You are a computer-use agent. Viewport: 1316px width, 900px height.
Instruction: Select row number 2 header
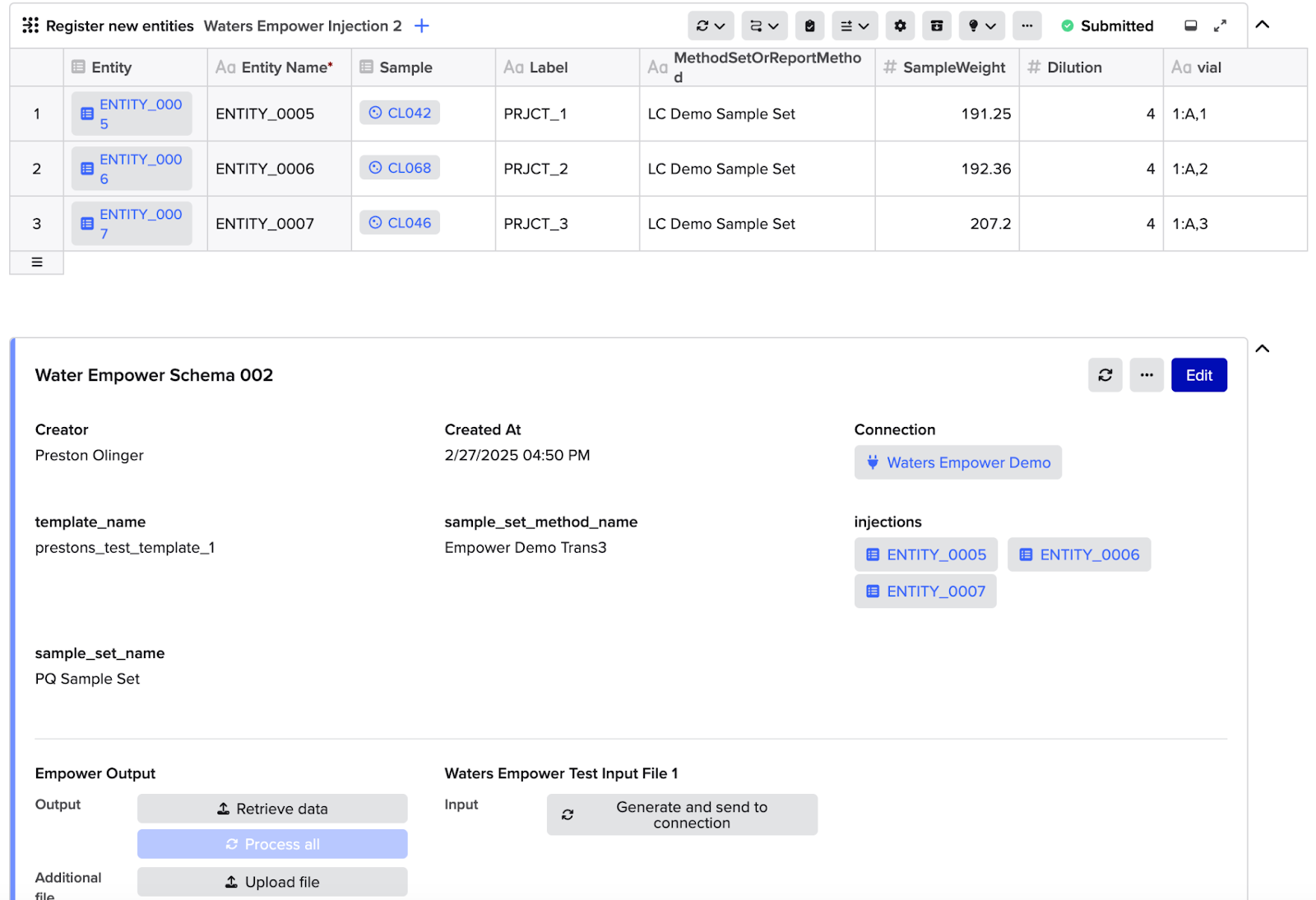tap(36, 169)
